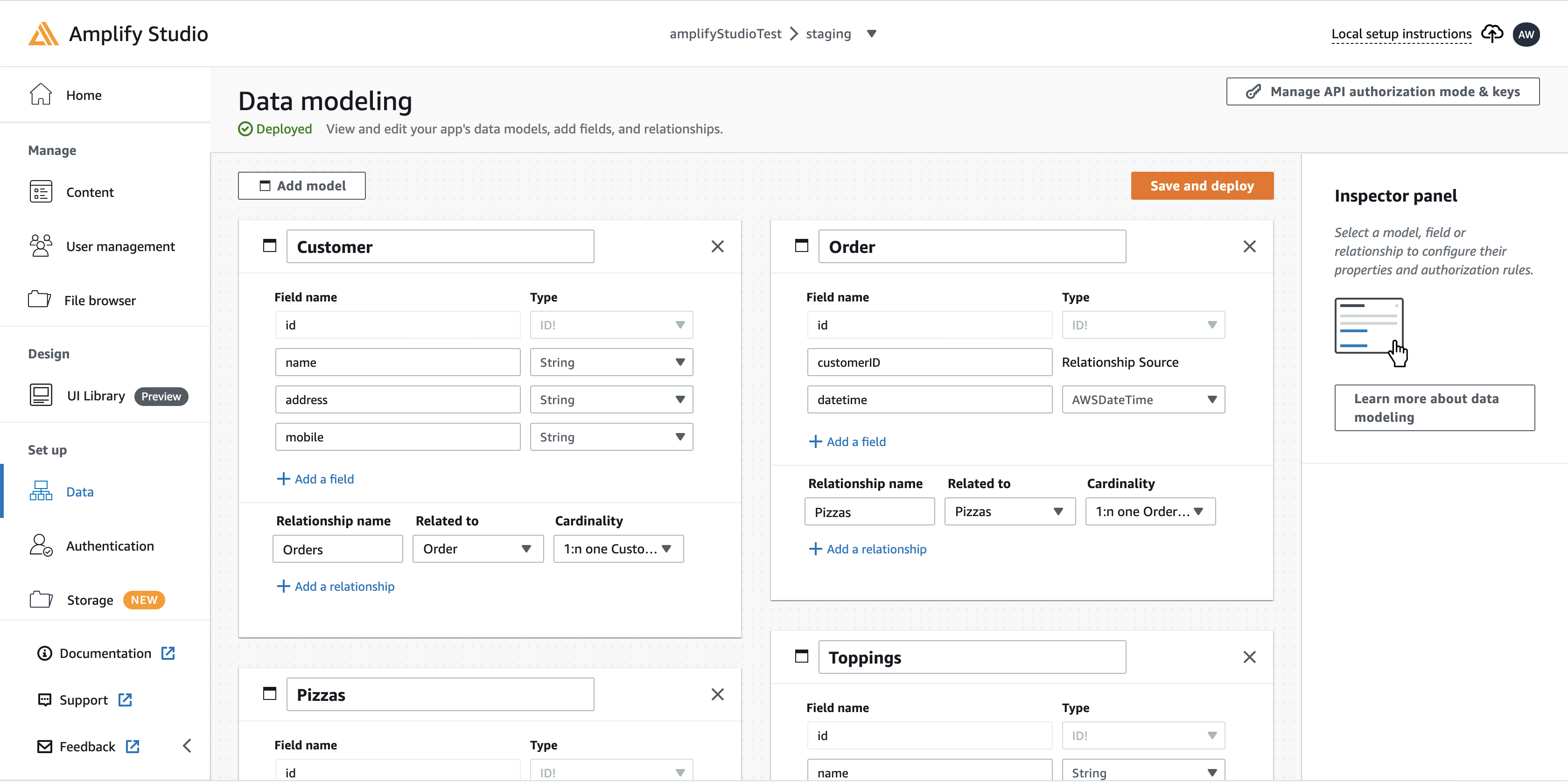The width and height of the screenshot is (1568, 783).
Task: Click the Feedback external link icon
Action: pos(133,747)
